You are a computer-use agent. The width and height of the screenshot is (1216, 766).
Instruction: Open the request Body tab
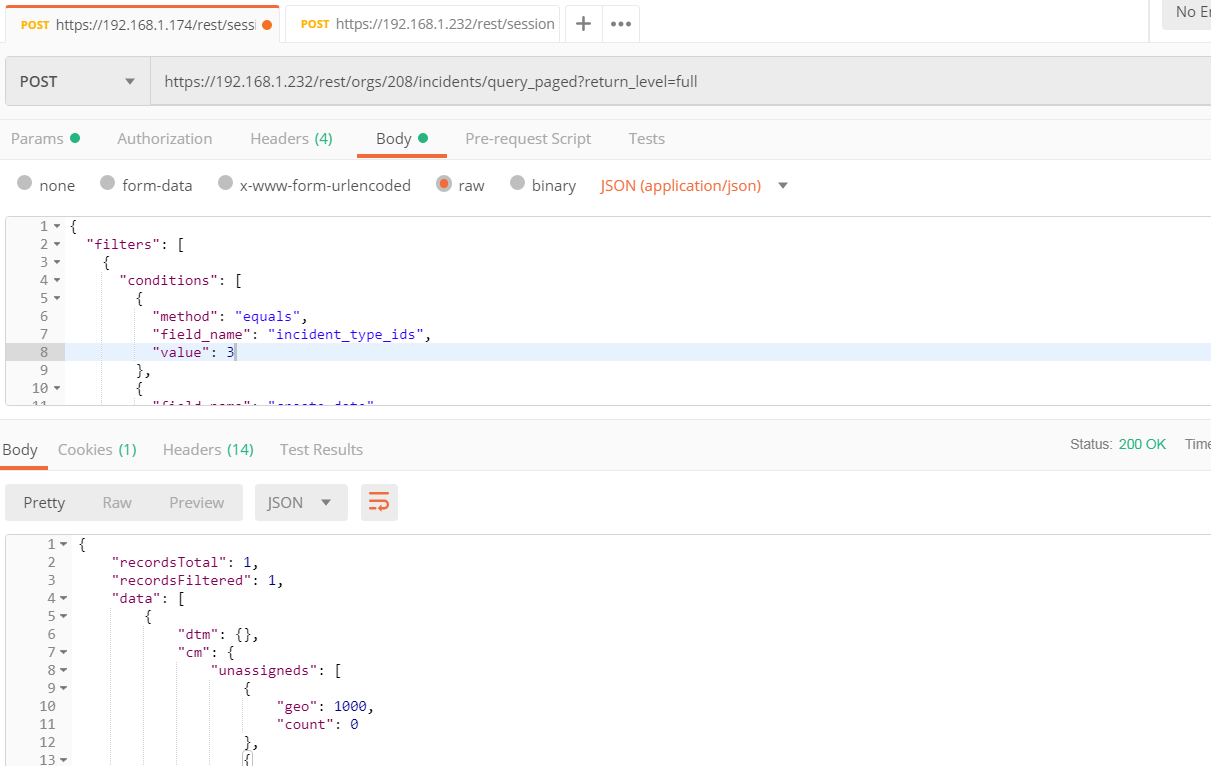402,138
